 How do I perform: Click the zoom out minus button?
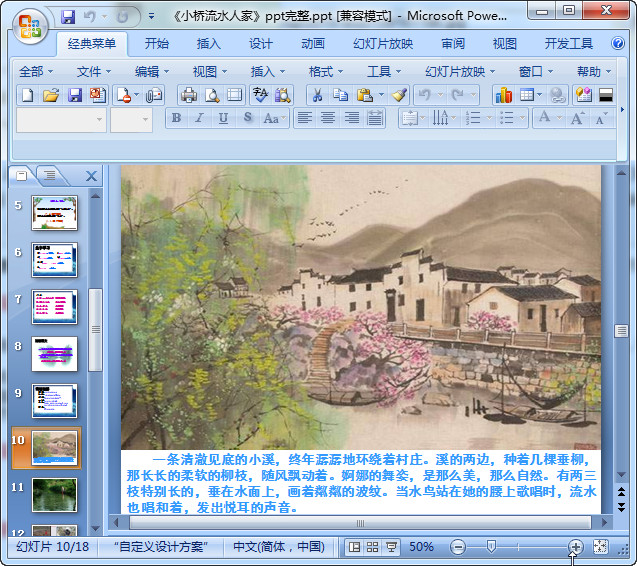click(458, 547)
